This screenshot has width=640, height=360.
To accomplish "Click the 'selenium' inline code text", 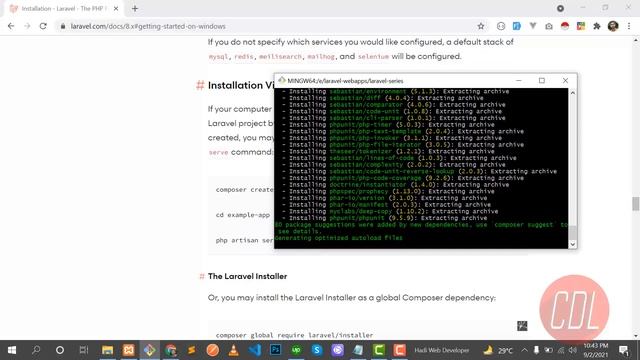I will point(373,56).
